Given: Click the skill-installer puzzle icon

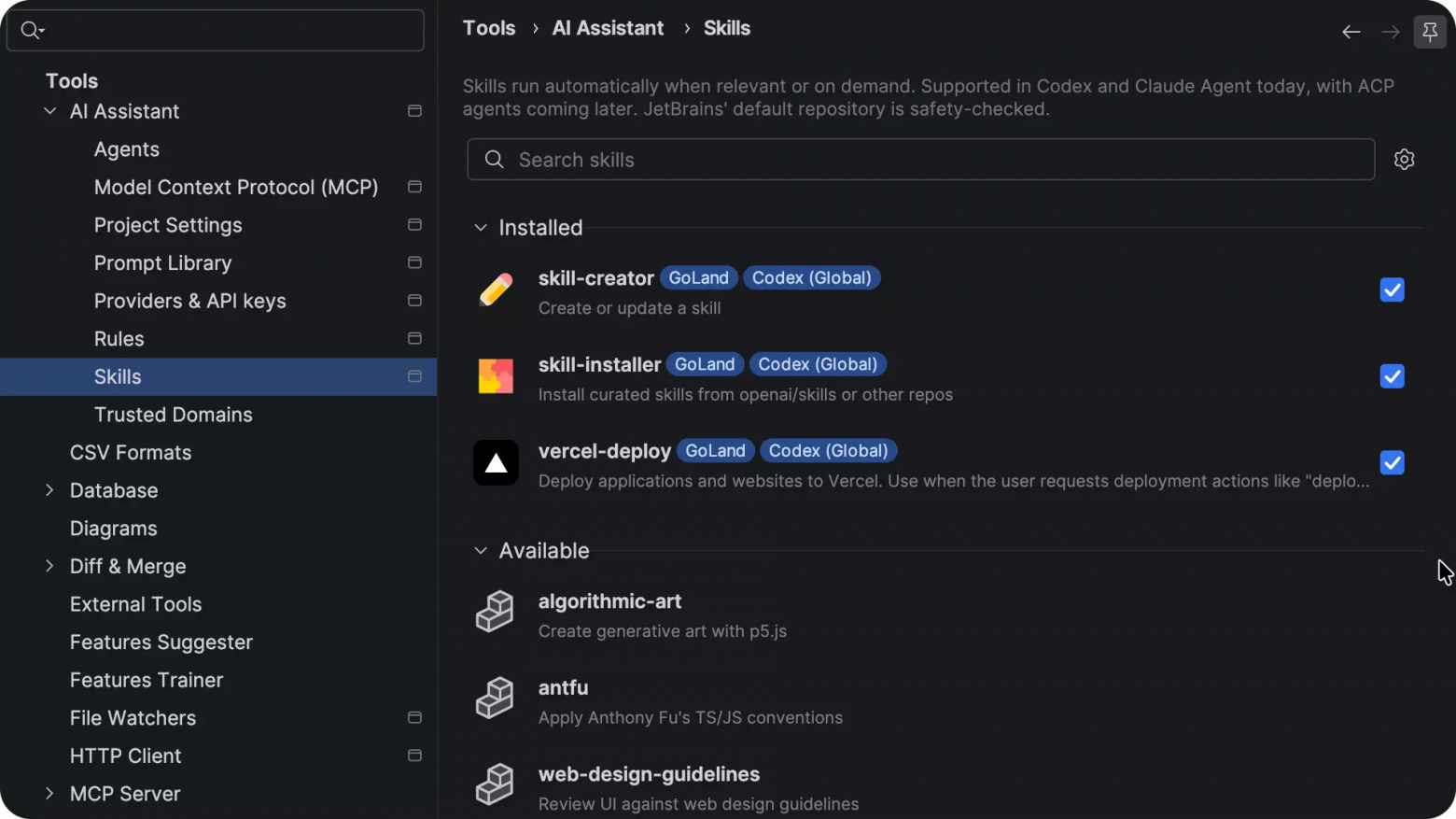Looking at the screenshot, I should (496, 376).
